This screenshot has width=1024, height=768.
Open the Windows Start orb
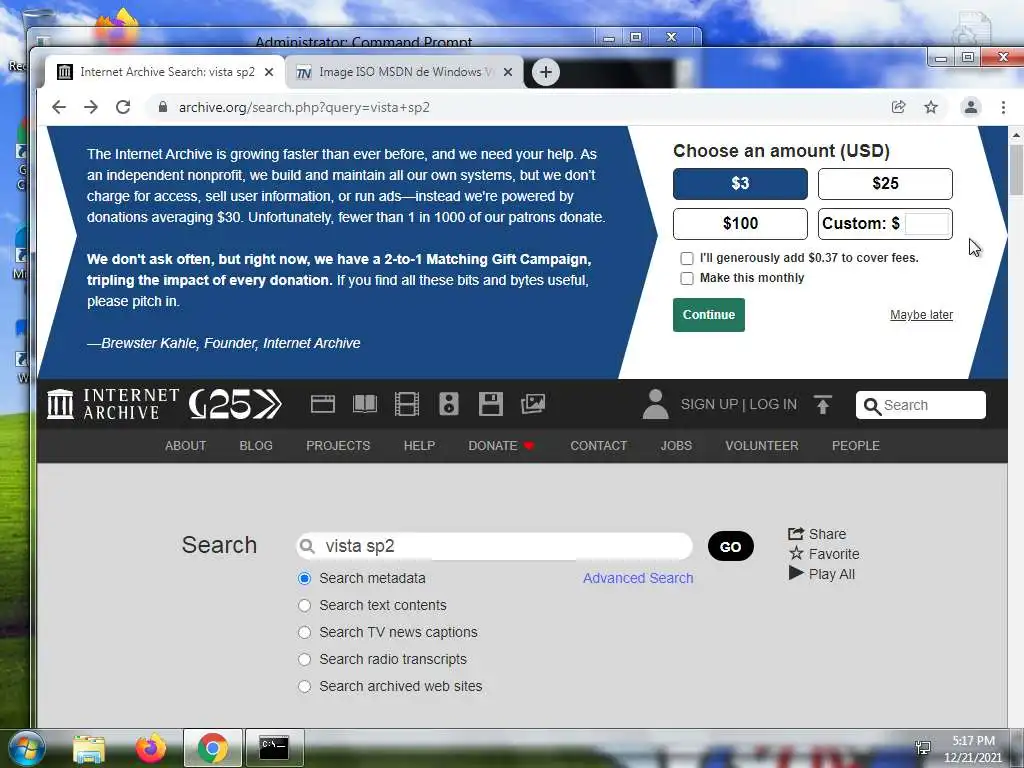coord(27,748)
